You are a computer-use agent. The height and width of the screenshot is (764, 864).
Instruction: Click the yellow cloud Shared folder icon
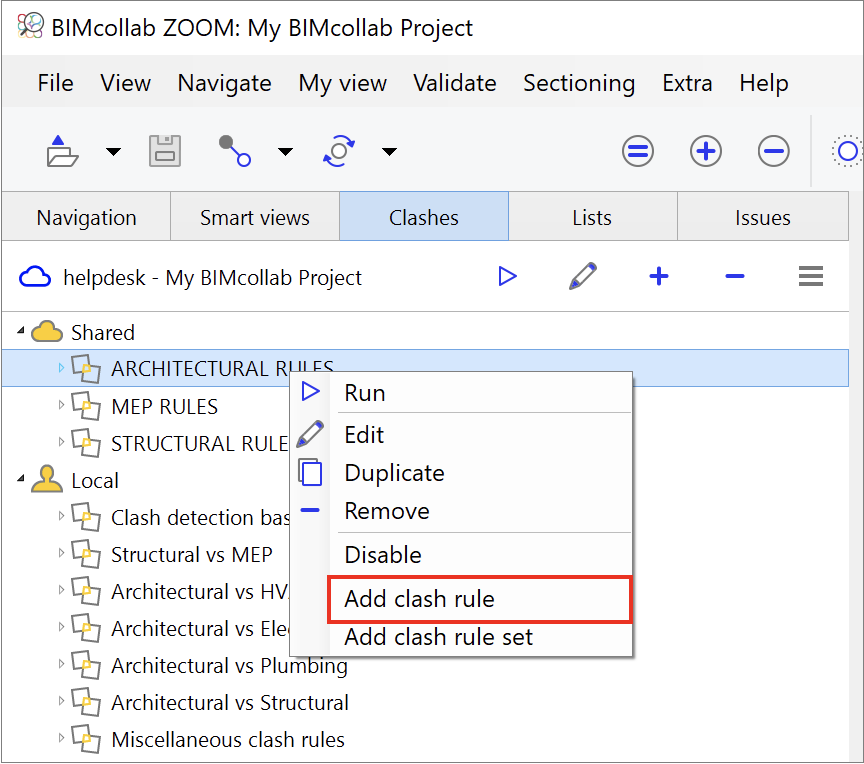tap(47, 332)
